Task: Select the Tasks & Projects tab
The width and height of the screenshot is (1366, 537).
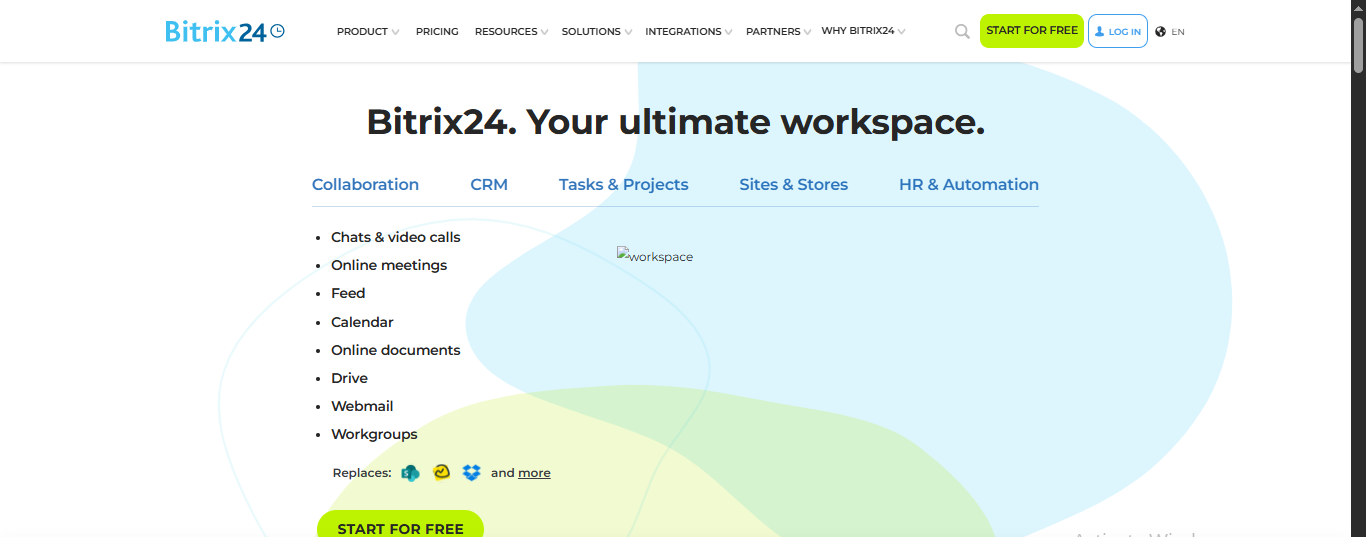Action: 624,185
